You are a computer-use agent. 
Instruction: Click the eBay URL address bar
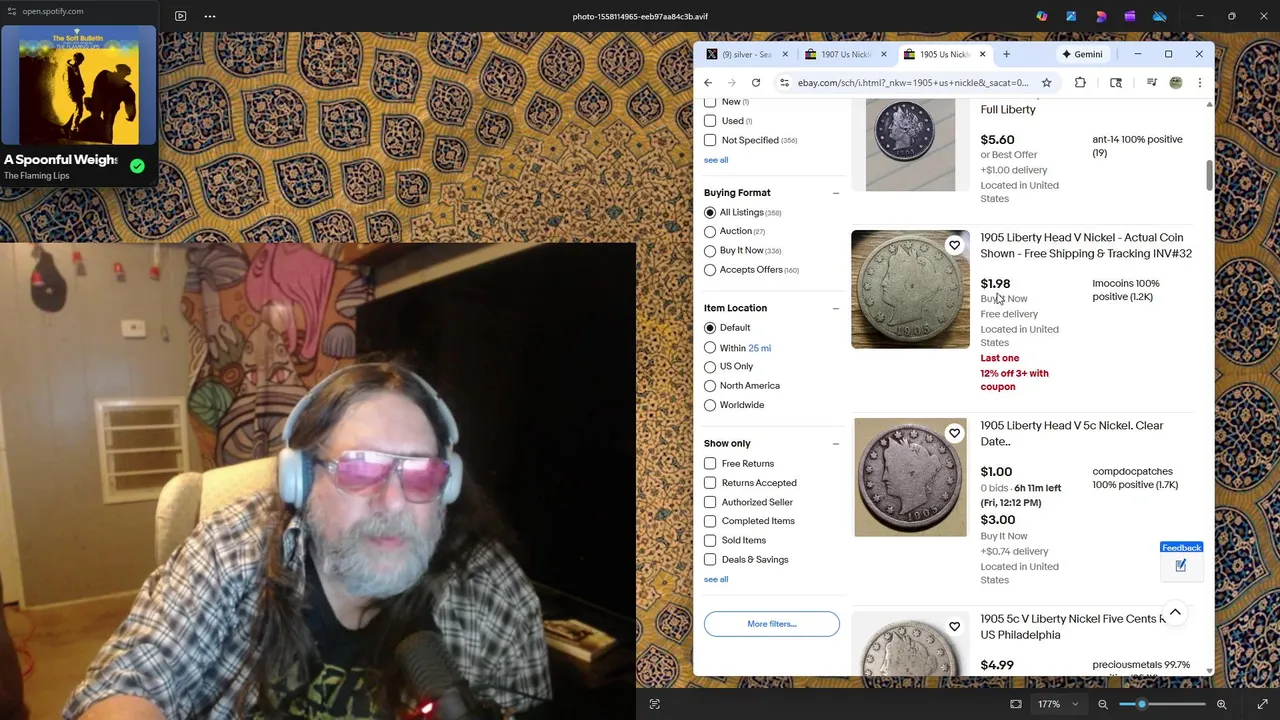(912, 83)
